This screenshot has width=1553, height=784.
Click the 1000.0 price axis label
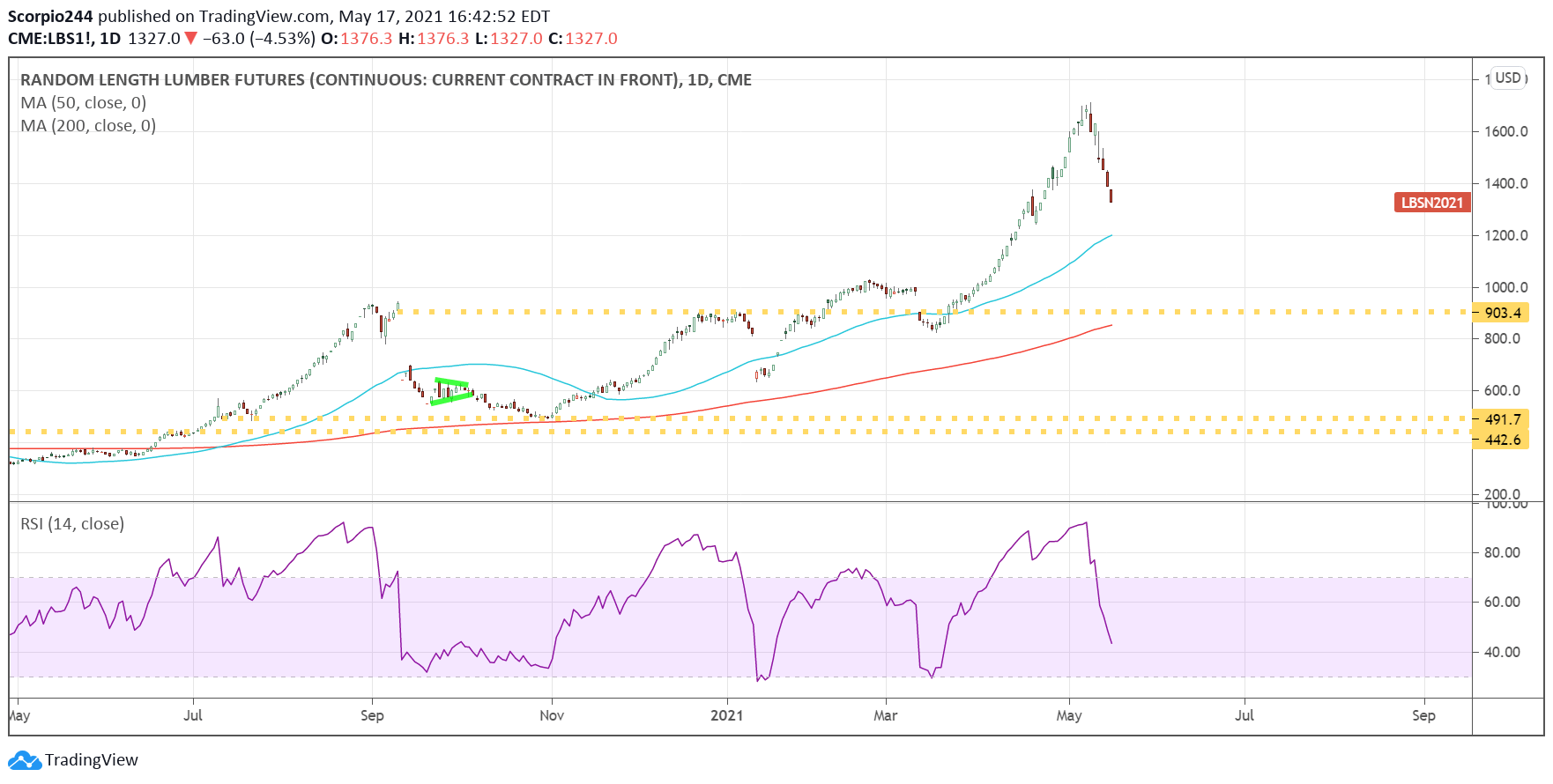[1505, 287]
